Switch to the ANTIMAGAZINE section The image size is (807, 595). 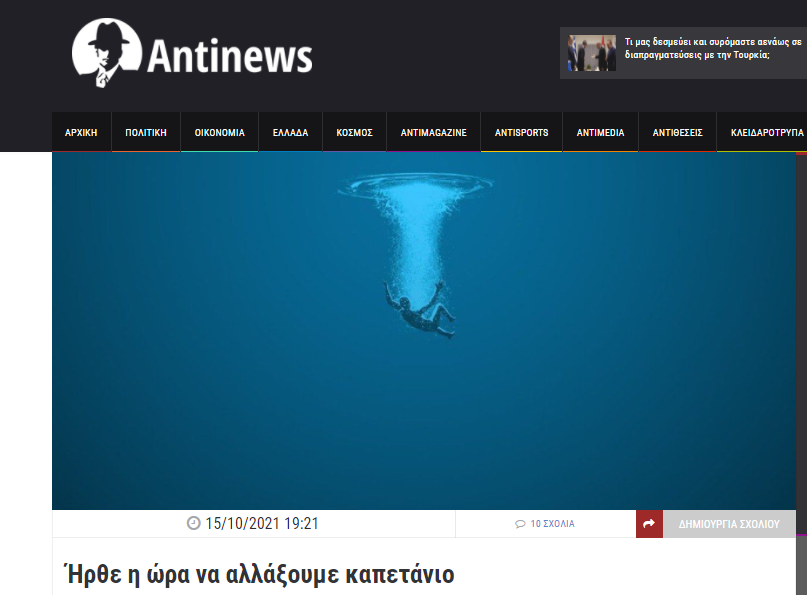433,132
